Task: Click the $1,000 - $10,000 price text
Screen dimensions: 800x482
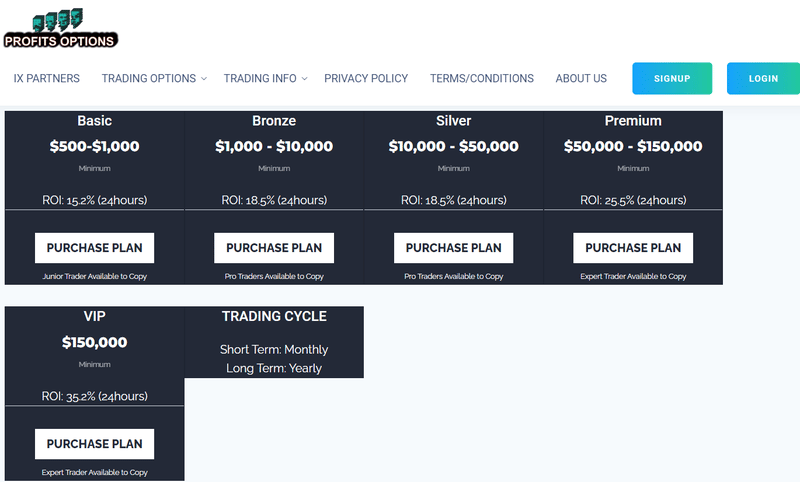Action: [x=274, y=146]
